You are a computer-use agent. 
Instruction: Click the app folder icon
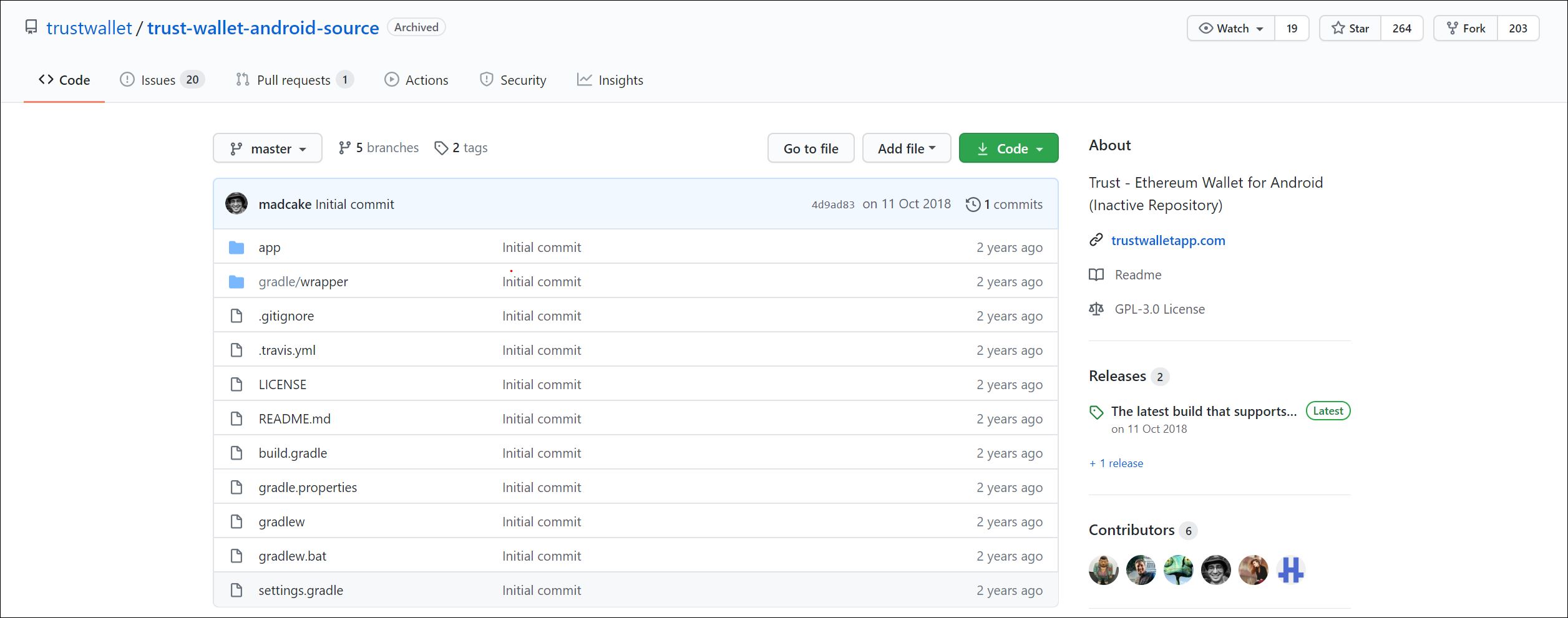point(236,248)
